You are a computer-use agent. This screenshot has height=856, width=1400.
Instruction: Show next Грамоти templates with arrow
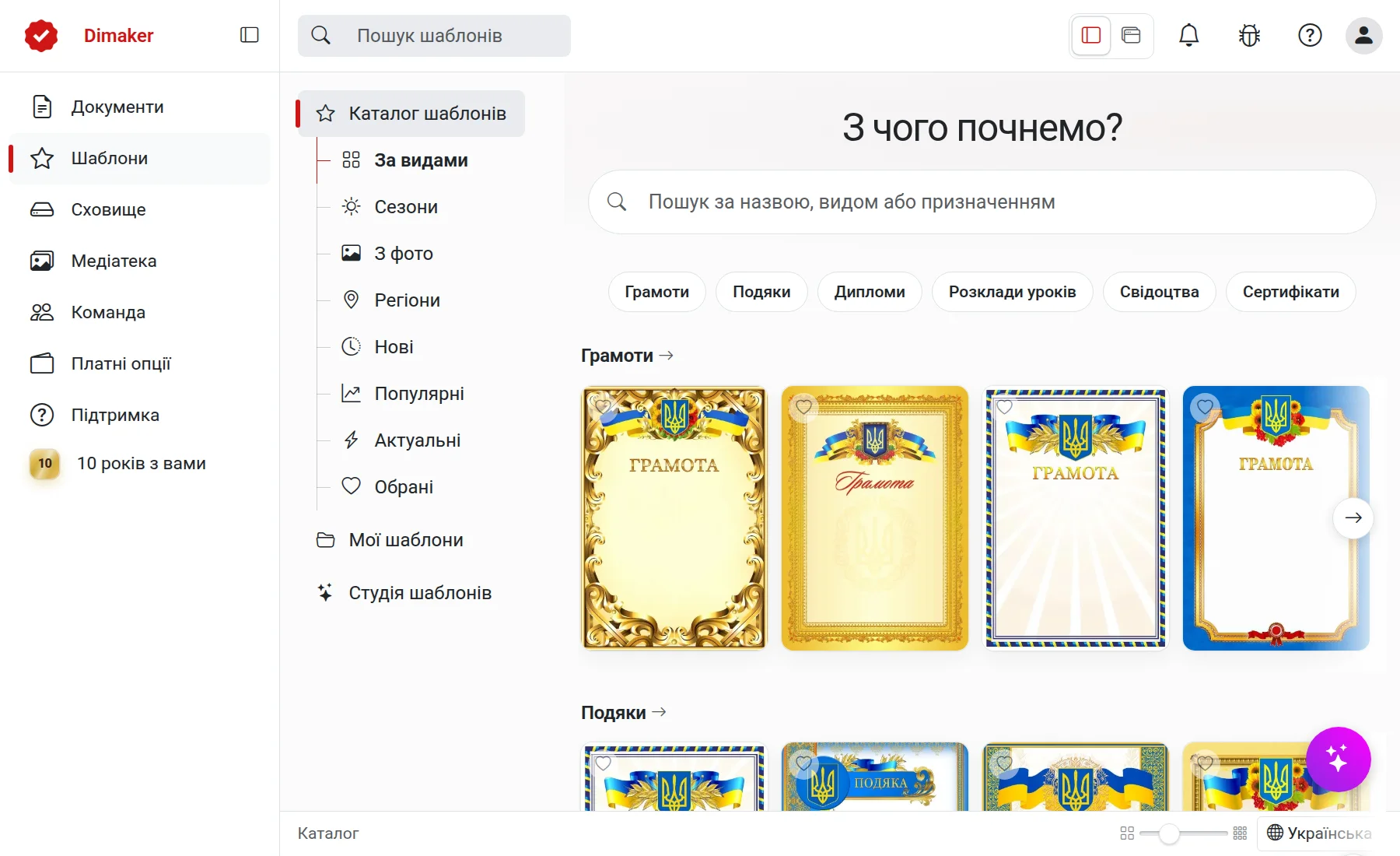click(1353, 517)
